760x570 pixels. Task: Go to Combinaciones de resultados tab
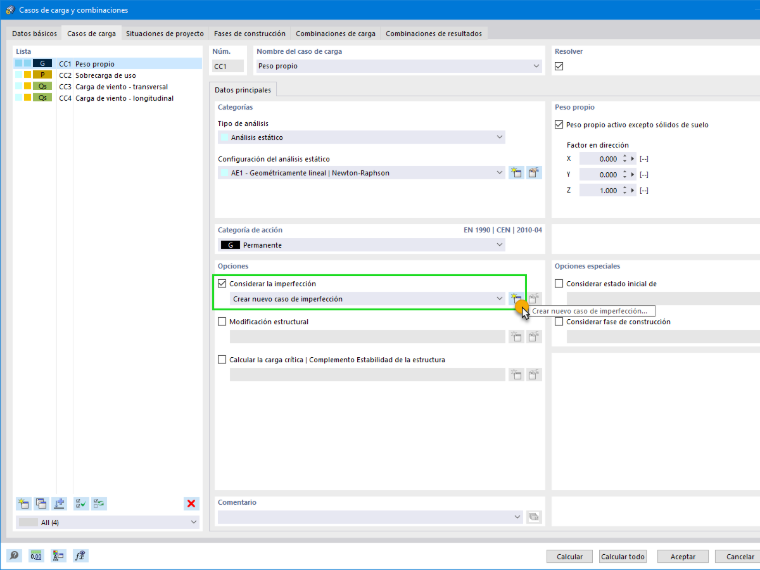point(434,33)
